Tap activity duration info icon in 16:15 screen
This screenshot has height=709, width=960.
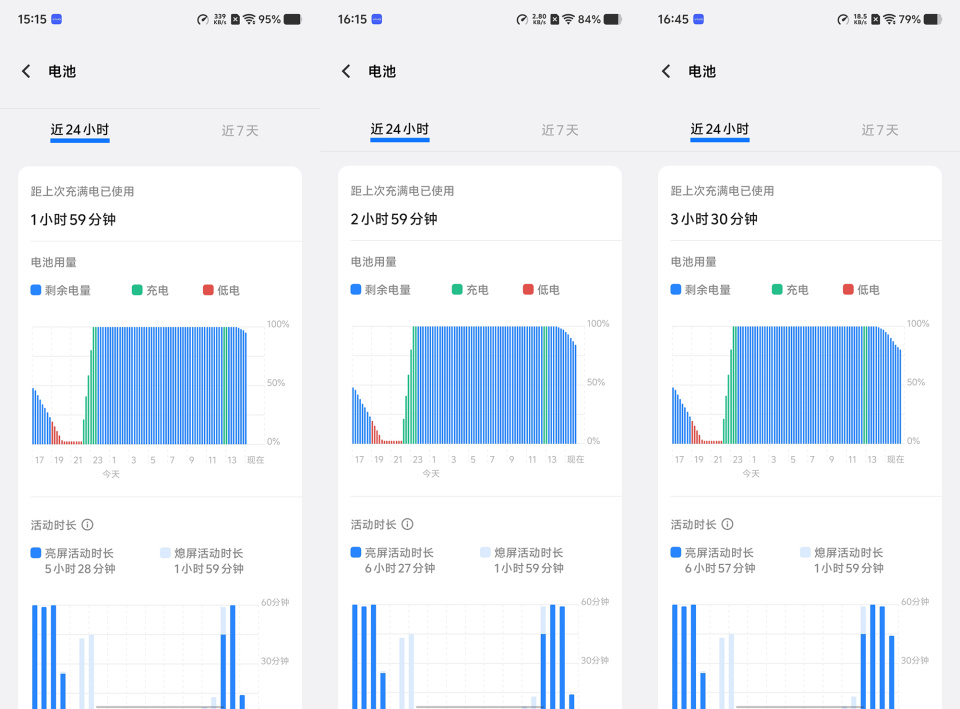point(408,524)
